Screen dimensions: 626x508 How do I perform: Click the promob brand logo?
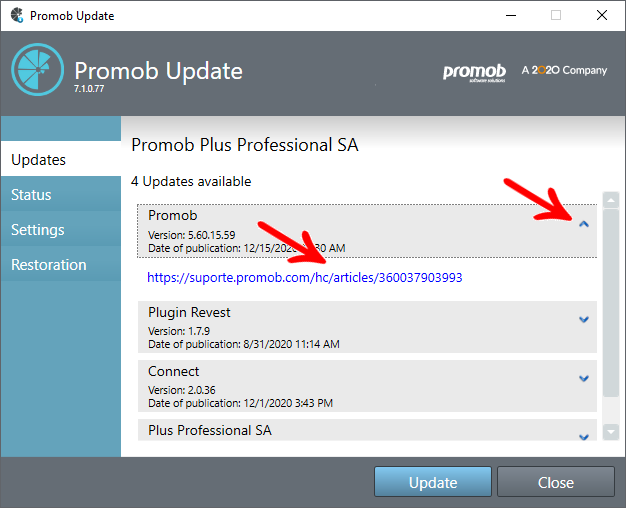click(474, 72)
